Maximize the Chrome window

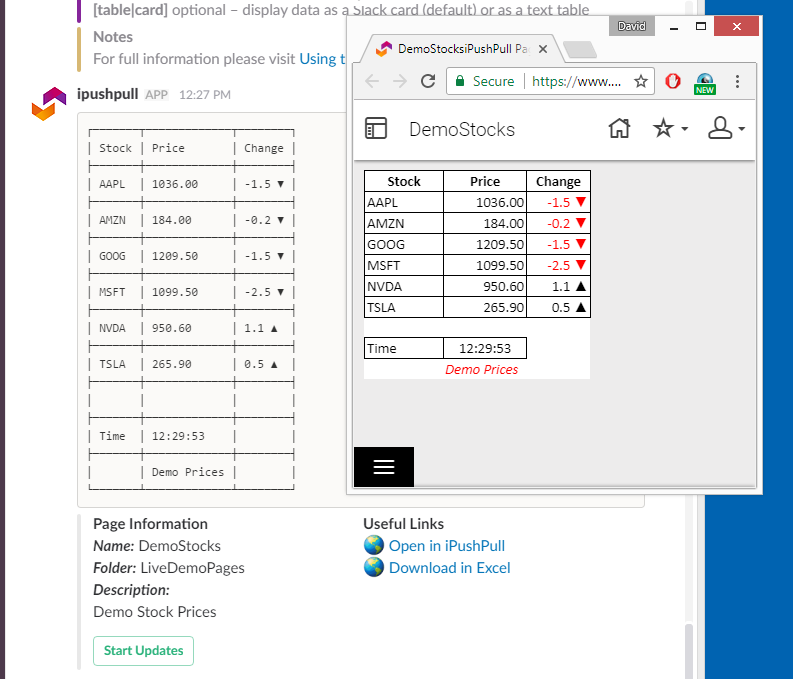click(701, 26)
